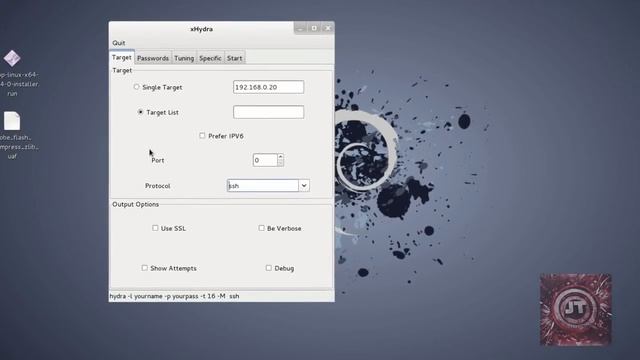Select the linux-x64 installer.run desktop icon
The image size is (640, 360).
tap(12, 58)
